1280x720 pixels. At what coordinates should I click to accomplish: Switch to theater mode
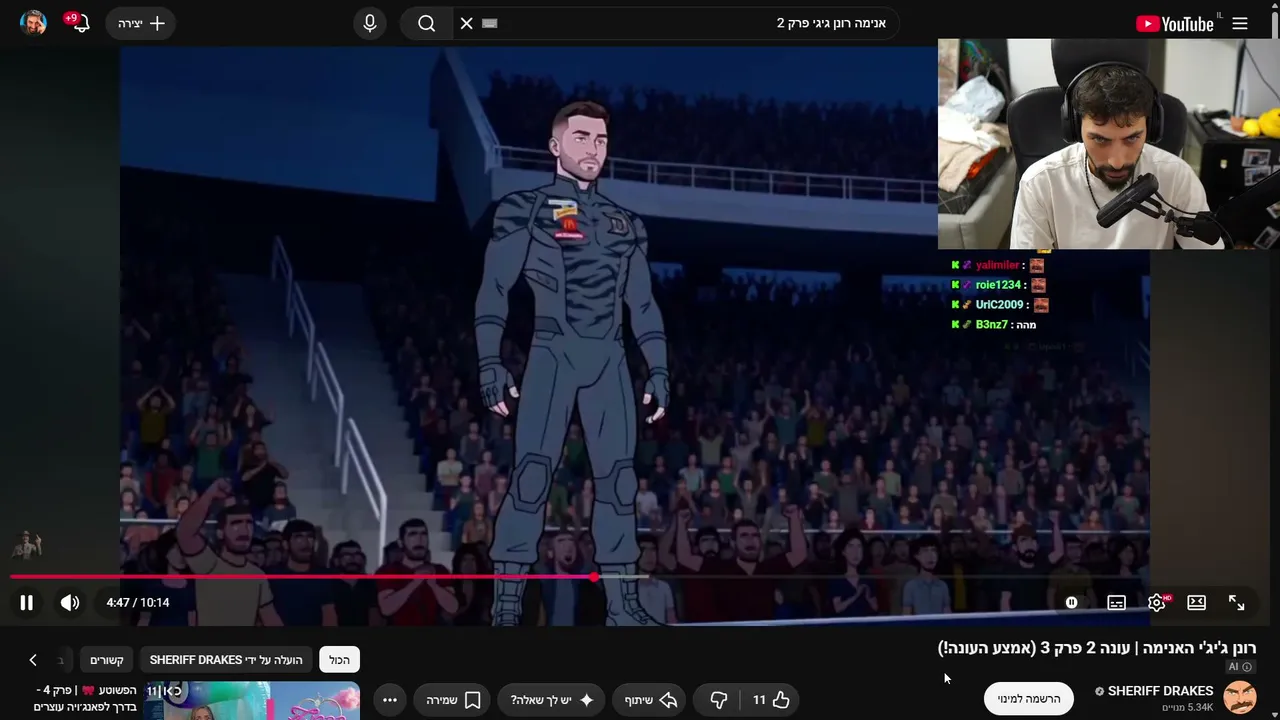coord(1196,602)
